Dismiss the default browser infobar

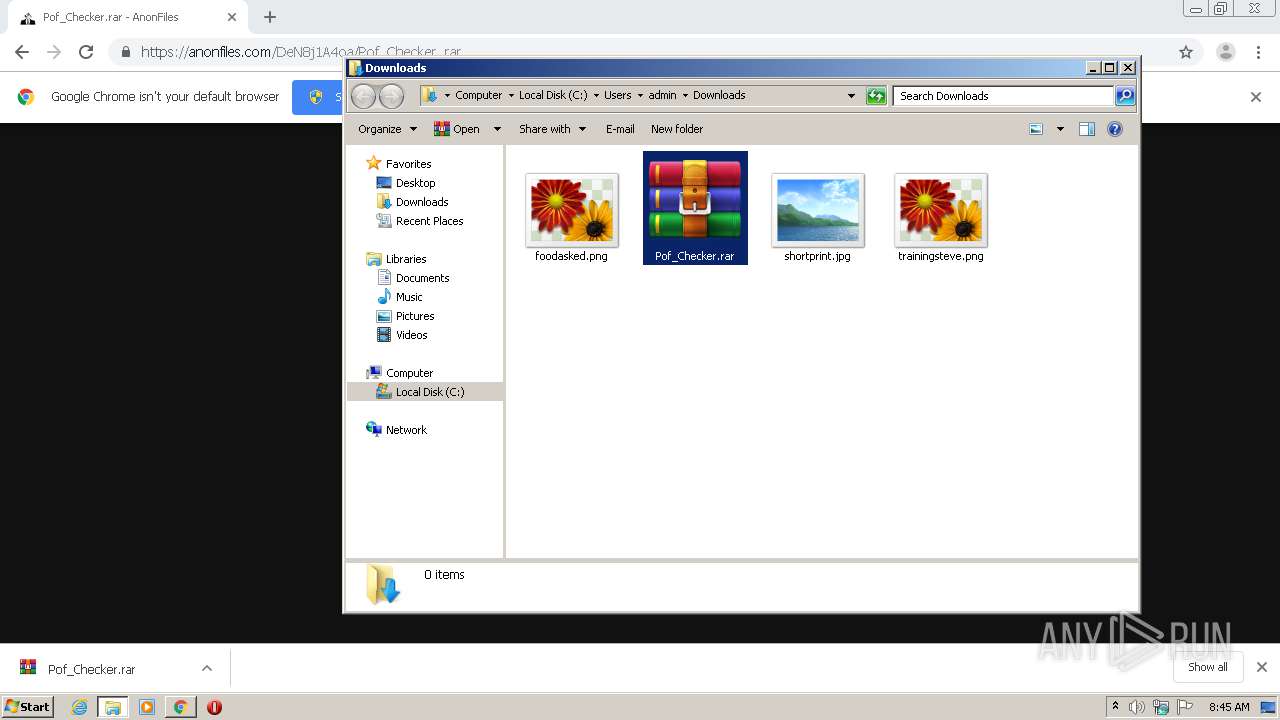click(1256, 97)
